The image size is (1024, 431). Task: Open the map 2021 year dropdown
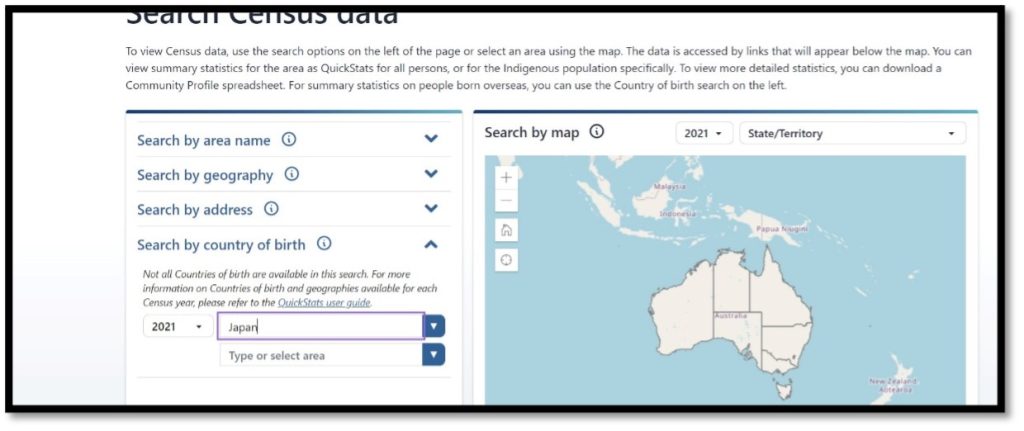pos(704,133)
